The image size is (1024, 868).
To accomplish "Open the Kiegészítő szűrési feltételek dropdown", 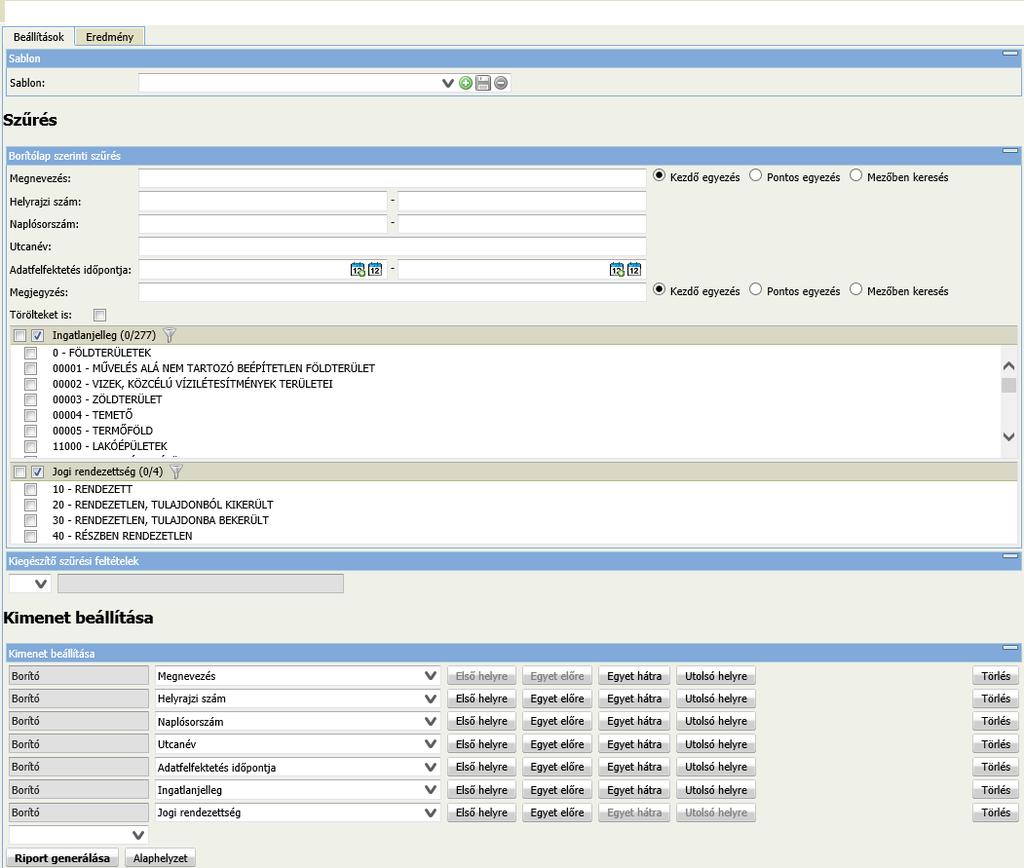I will [x=41, y=583].
